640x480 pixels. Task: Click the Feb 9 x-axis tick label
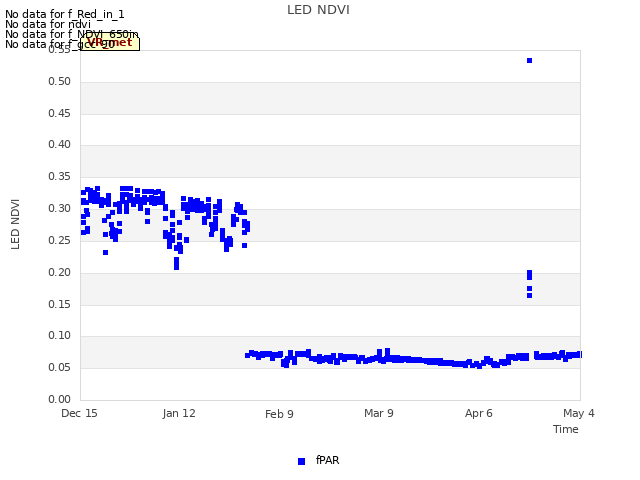pyautogui.click(x=279, y=414)
